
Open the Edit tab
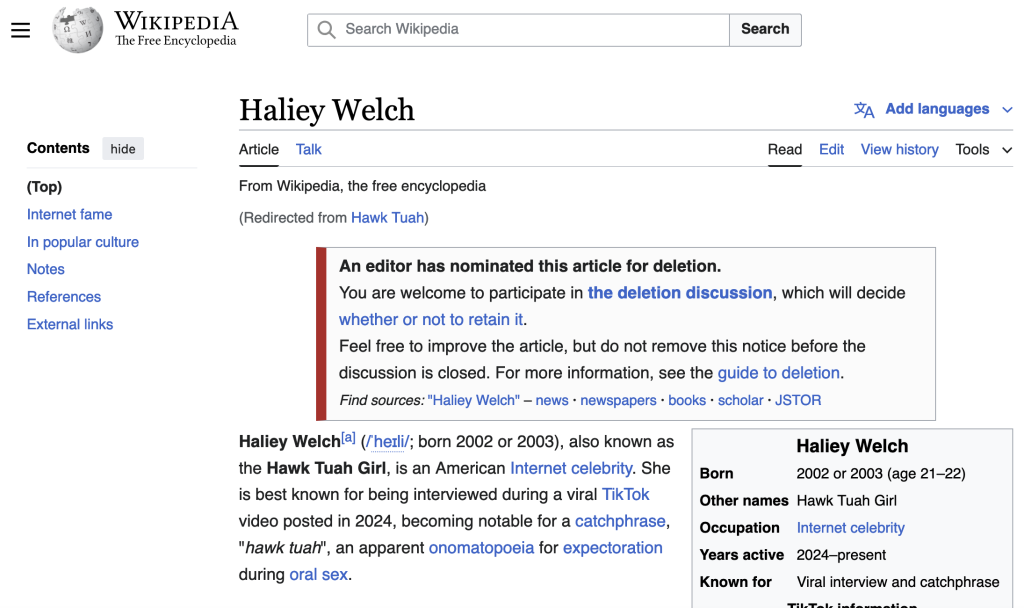point(831,150)
